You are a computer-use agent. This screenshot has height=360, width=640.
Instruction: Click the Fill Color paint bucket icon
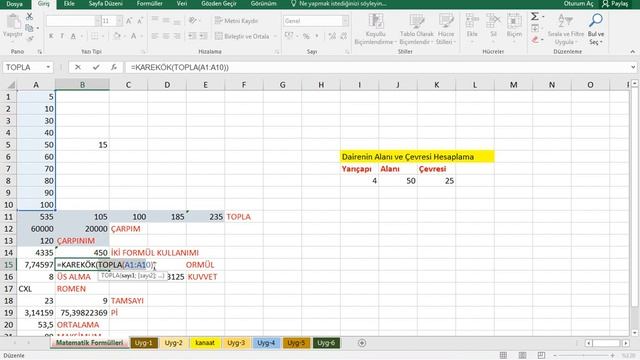[x=117, y=36]
